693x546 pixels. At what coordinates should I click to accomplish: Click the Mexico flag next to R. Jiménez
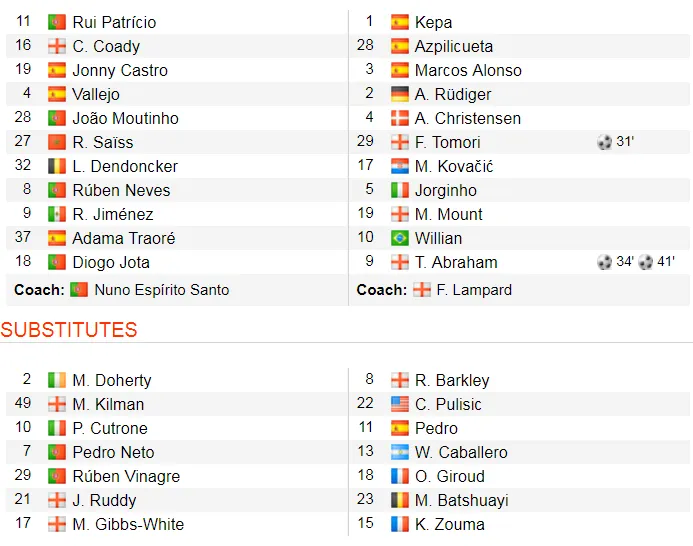pos(57,214)
